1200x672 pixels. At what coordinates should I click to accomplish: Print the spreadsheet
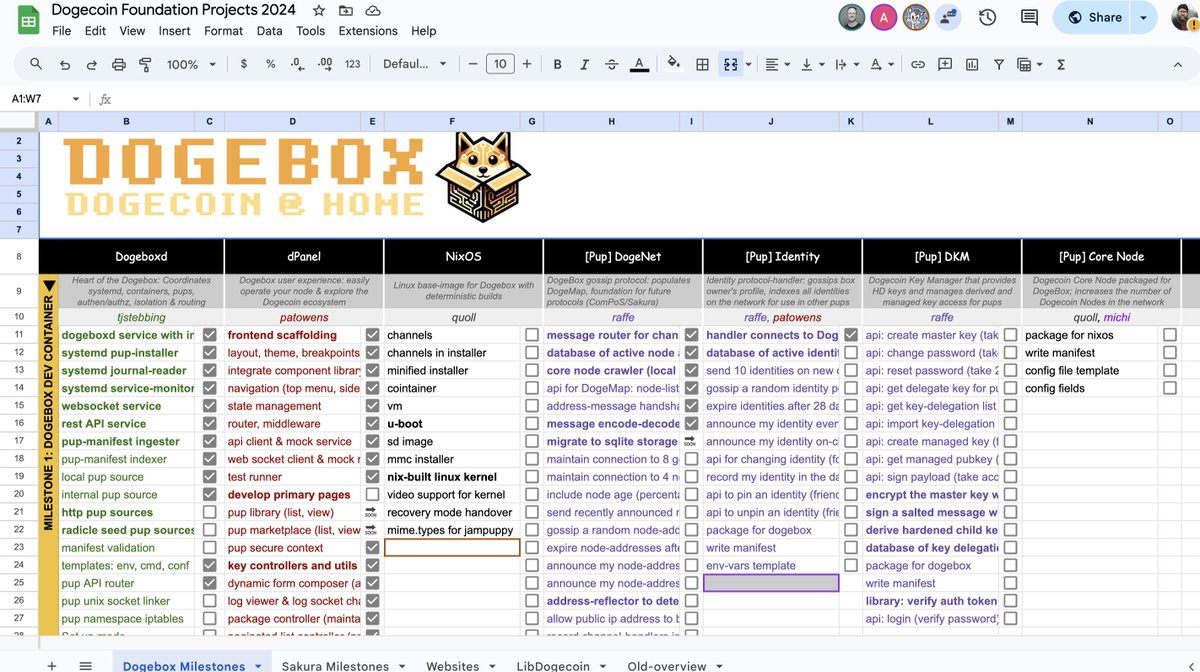coord(119,64)
